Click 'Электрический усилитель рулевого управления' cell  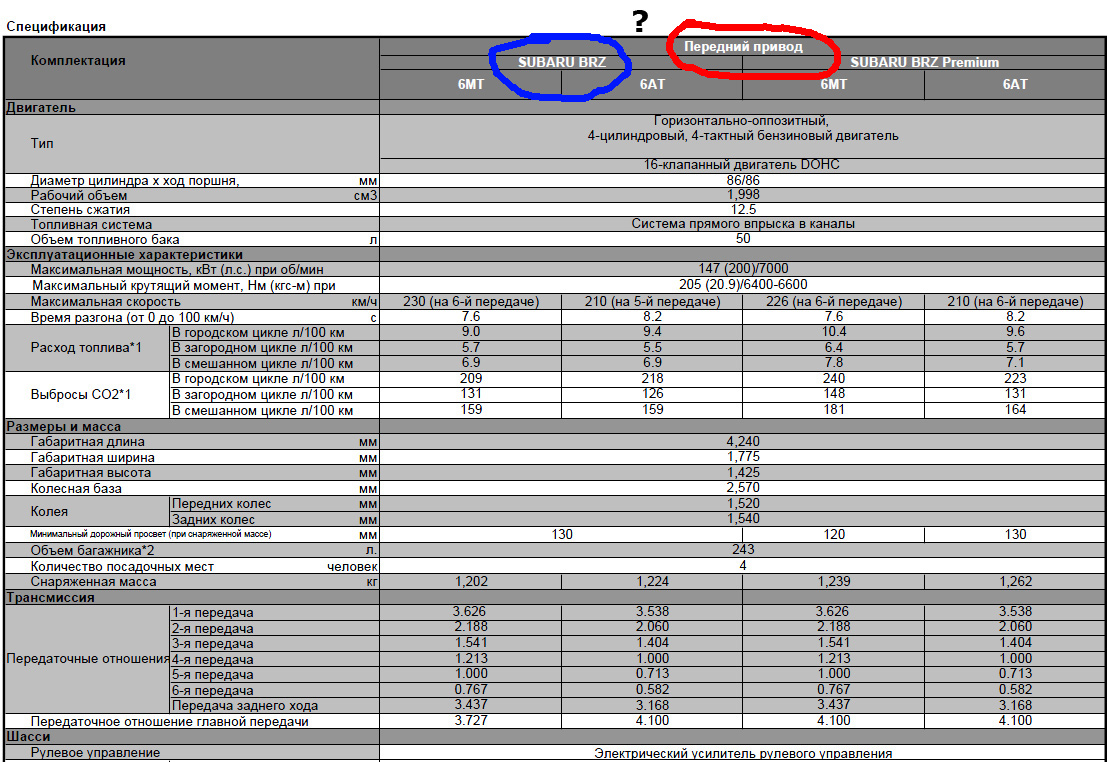(743, 754)
